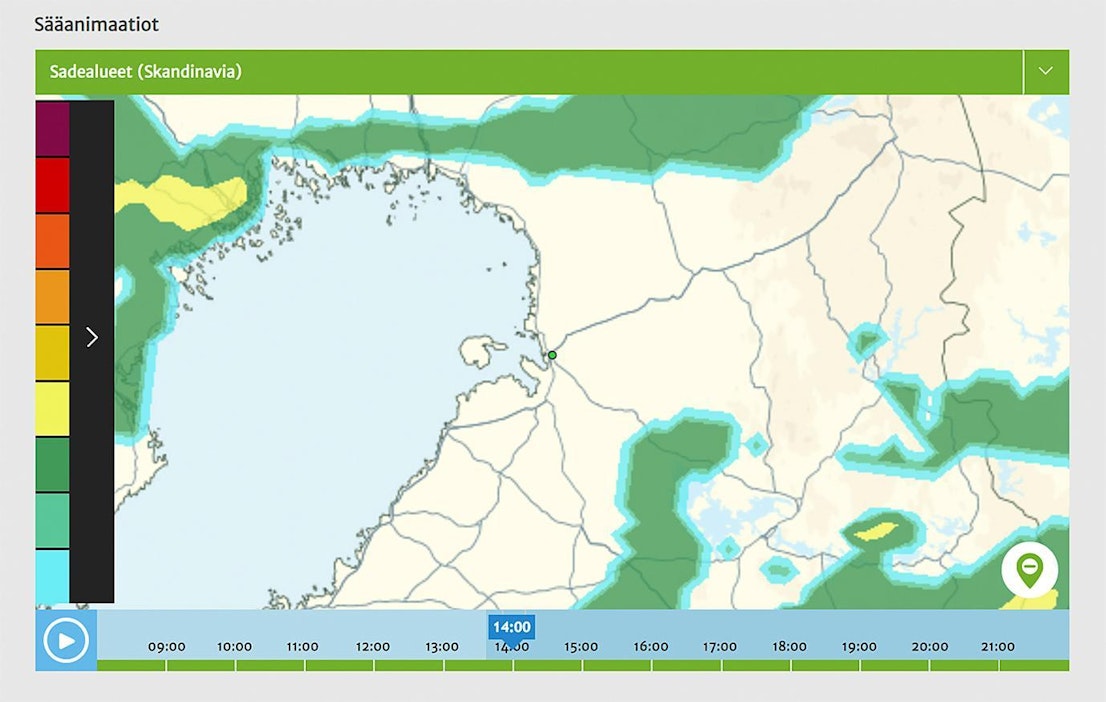
Task: Click the green location pin icon
Action: pyautogui.click(x=1029, y=570)
